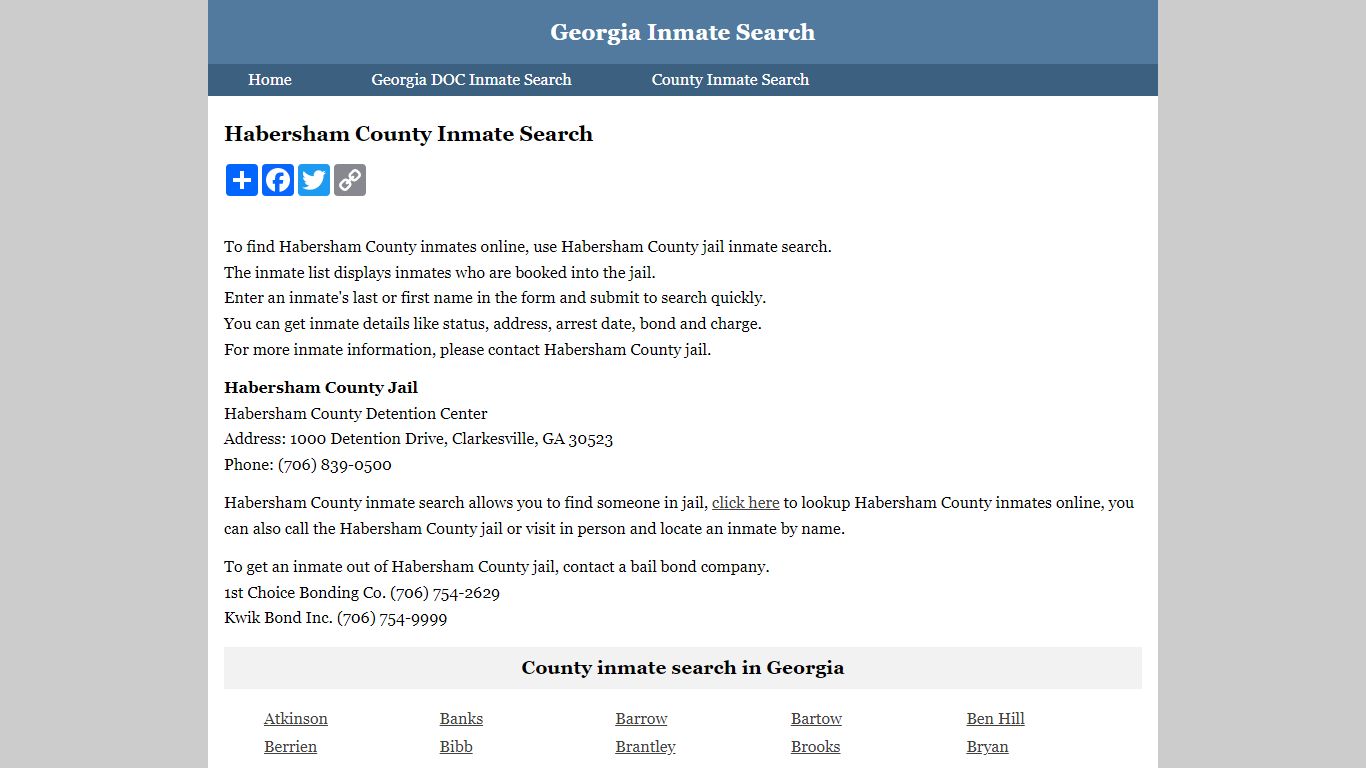Open the Barrow county link

click(x=641, y=719)
